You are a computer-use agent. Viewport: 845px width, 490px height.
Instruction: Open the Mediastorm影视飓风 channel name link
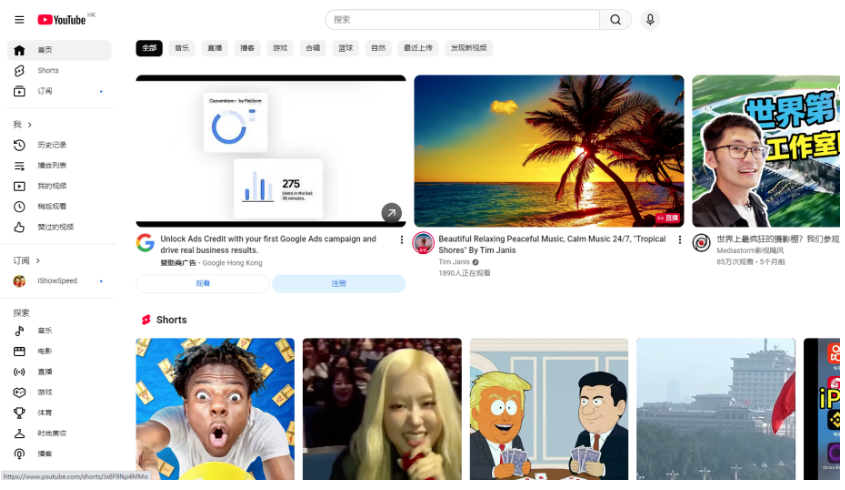pos(750,251)
